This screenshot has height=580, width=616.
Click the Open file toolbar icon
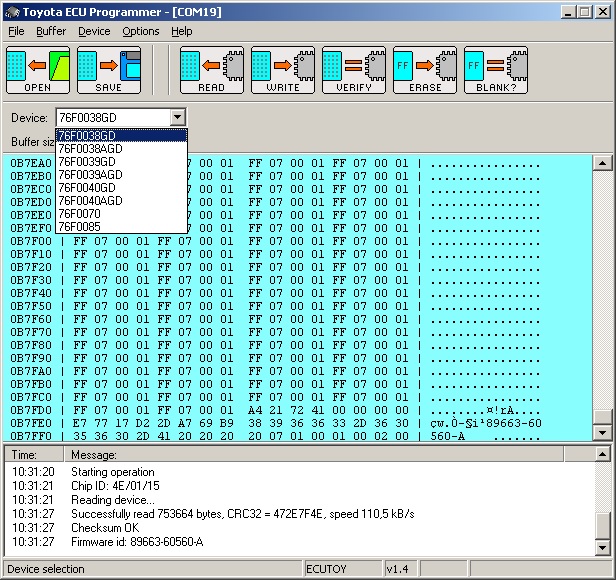click(x=37, y=69)
